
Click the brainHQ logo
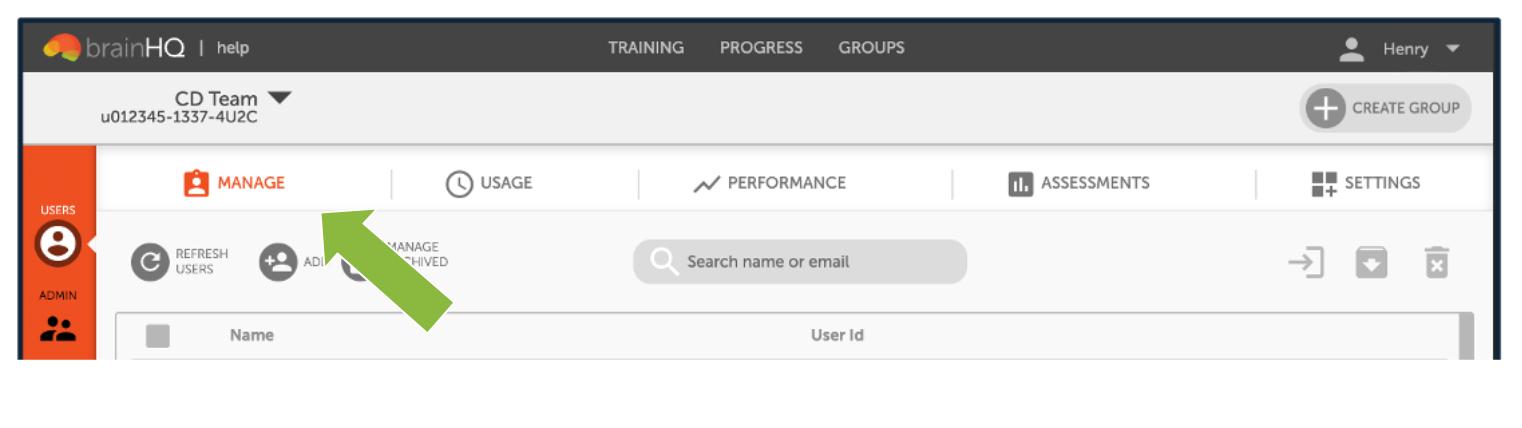pyautogui.click(x=114, y=48)
